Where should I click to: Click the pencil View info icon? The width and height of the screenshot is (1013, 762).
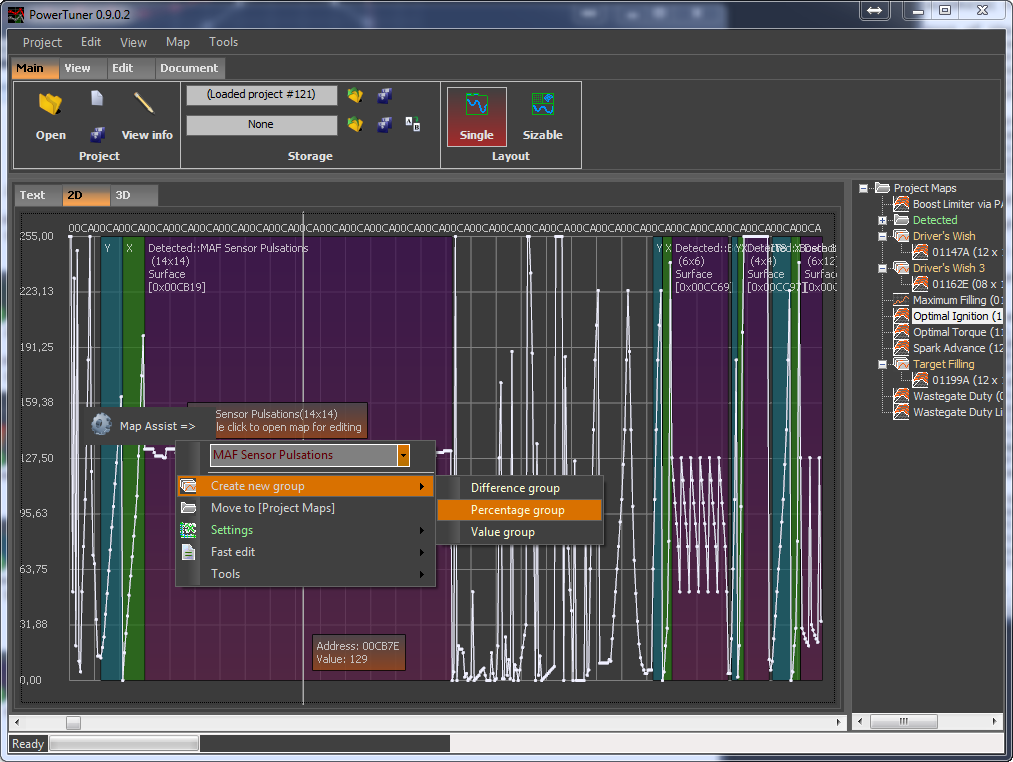tap(144, 102)
